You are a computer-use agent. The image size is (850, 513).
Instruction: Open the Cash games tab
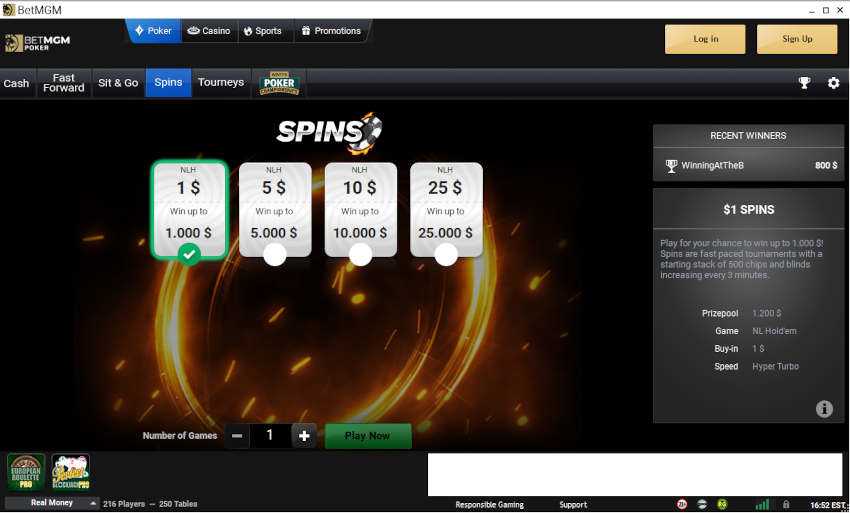[x=16, y=83]
